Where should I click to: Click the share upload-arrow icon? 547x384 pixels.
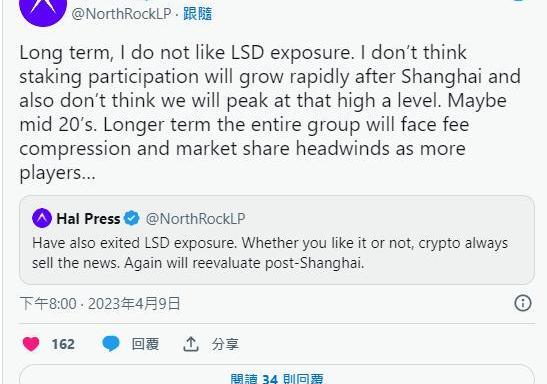point(190,344)
